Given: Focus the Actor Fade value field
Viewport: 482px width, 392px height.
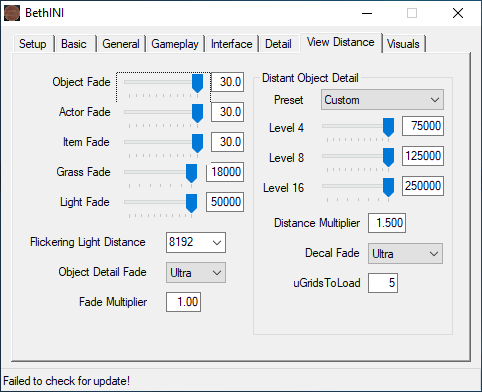Looking at the screenshot, I should [x=227, y=112].
